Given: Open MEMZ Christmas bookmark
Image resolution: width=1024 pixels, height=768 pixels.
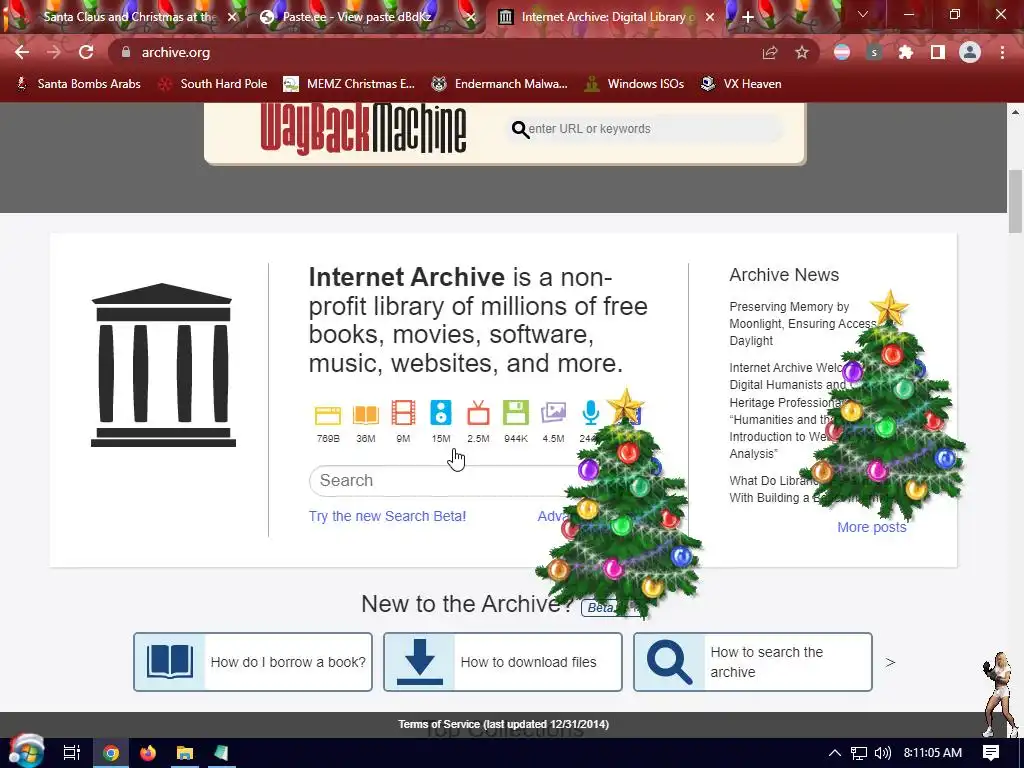Looking at the screenshot, I should click(x=349, y=84).
